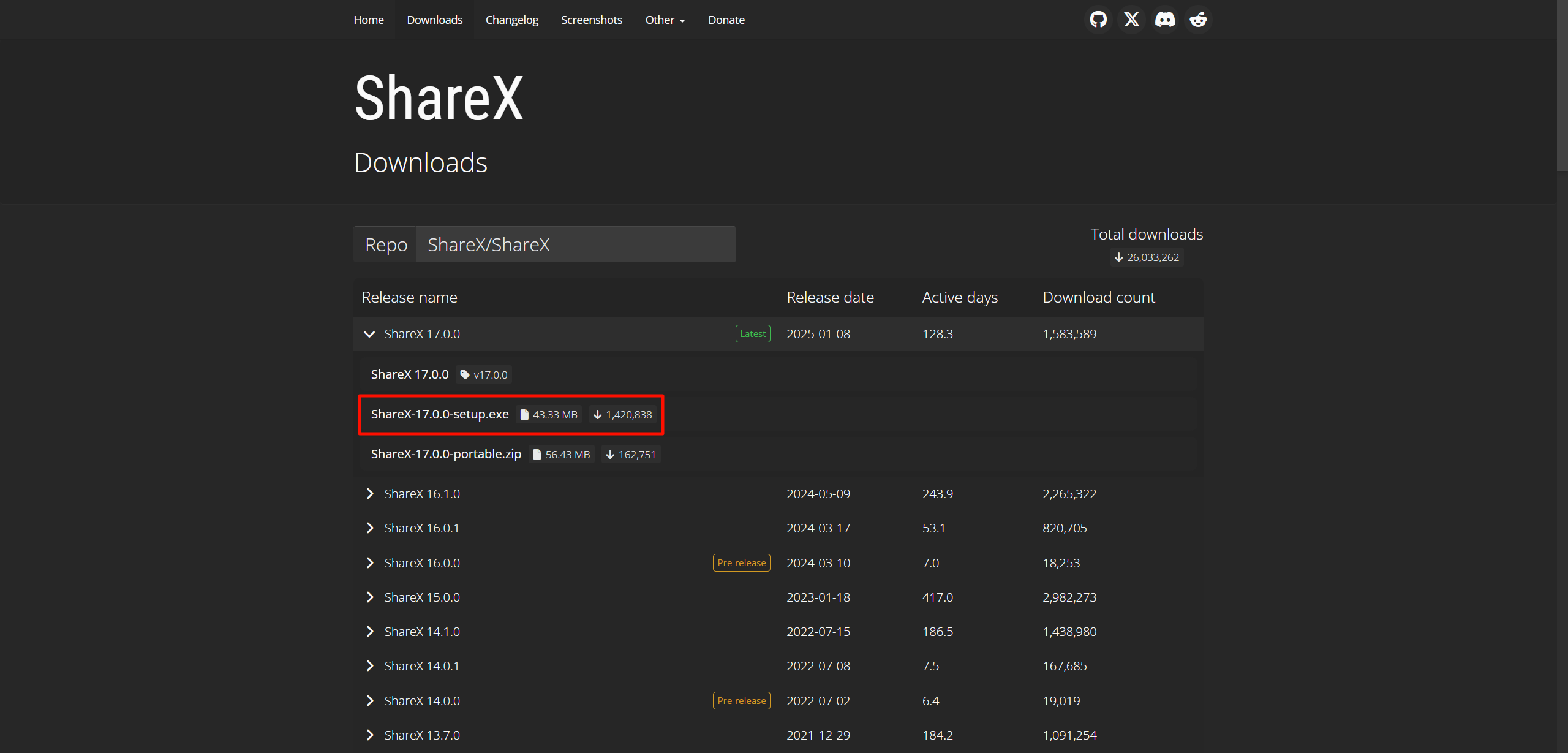Screen dimensions: 1568x753
Task: Open ShareX's GitHub page via the GitHub icon
Action: (1098, 19)
